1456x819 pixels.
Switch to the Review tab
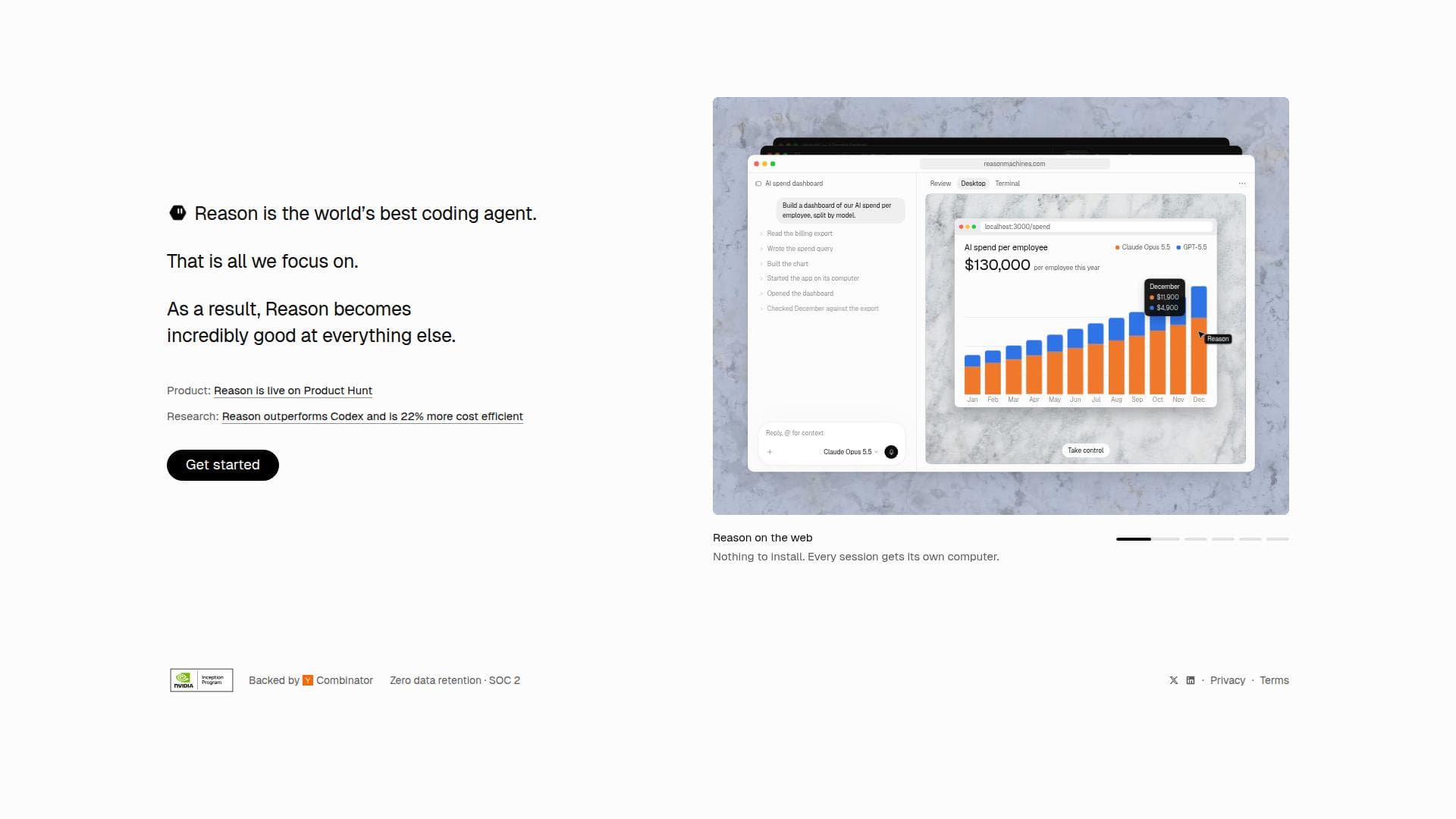(940, 184)
